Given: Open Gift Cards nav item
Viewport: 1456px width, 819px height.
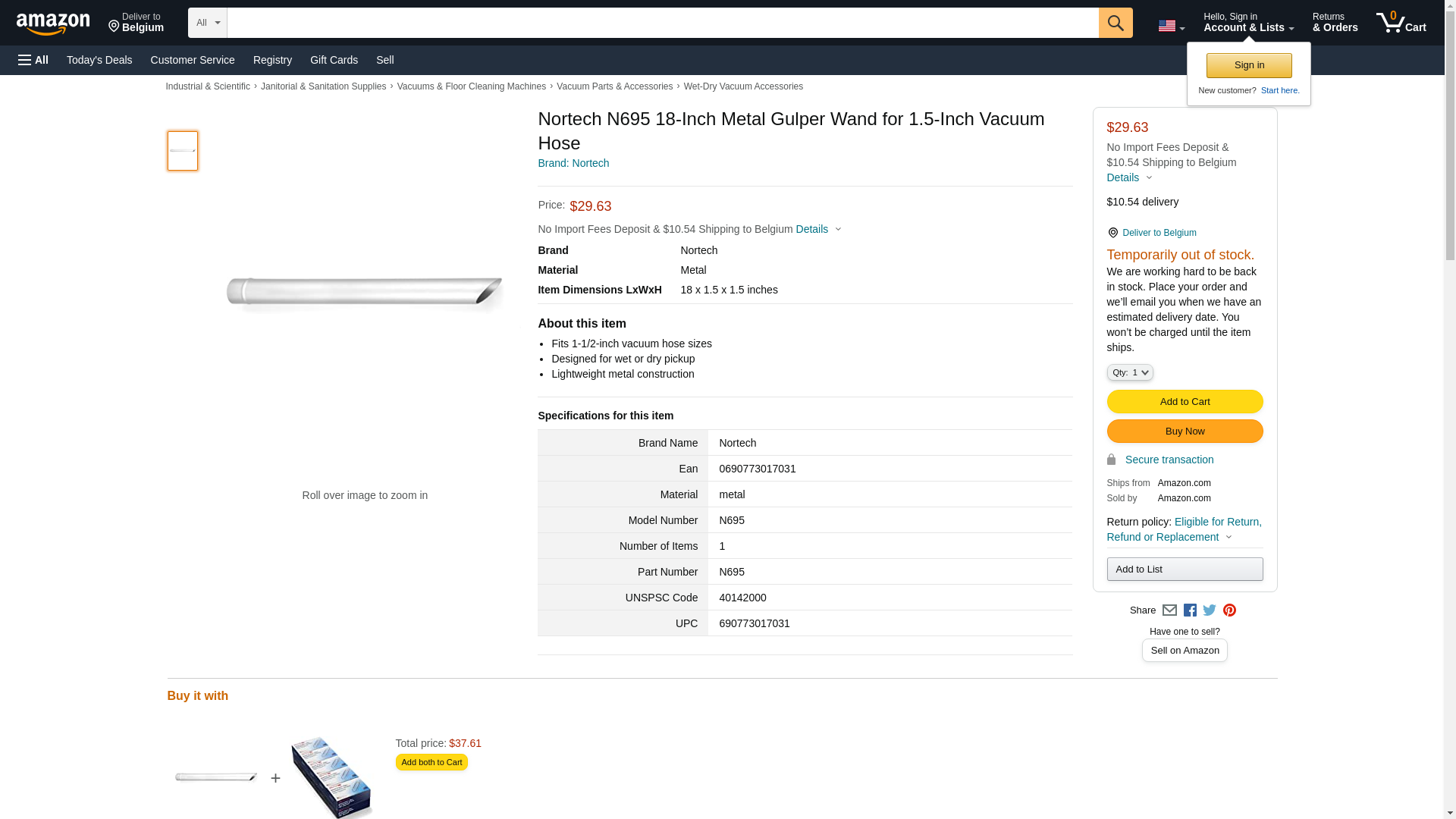Looking at the screenshot, I should point(334,60).
